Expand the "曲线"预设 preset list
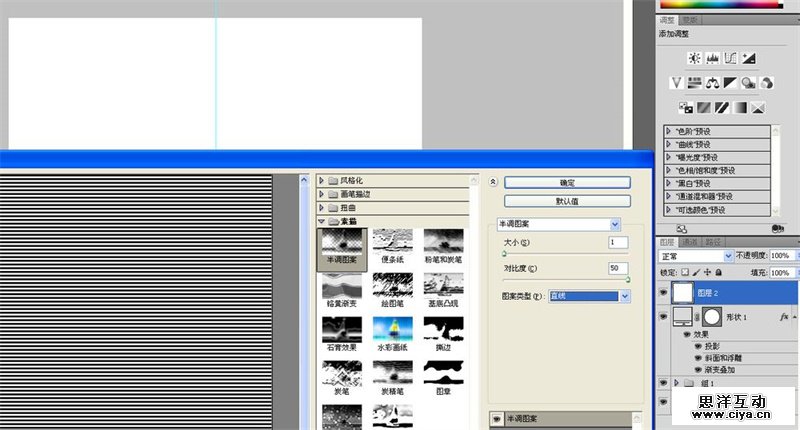This screenshot has width=800, height=430. tap(668, 143)
